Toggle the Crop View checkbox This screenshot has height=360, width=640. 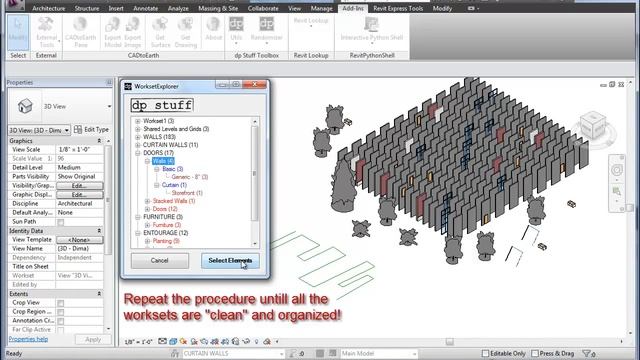coord(60,303)
